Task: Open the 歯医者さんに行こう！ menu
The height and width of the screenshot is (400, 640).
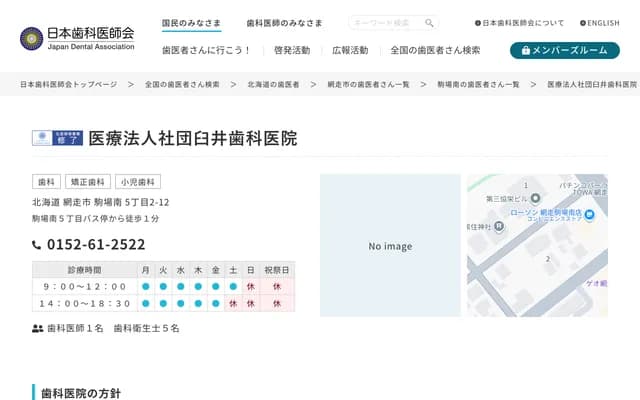Action: 206,50
